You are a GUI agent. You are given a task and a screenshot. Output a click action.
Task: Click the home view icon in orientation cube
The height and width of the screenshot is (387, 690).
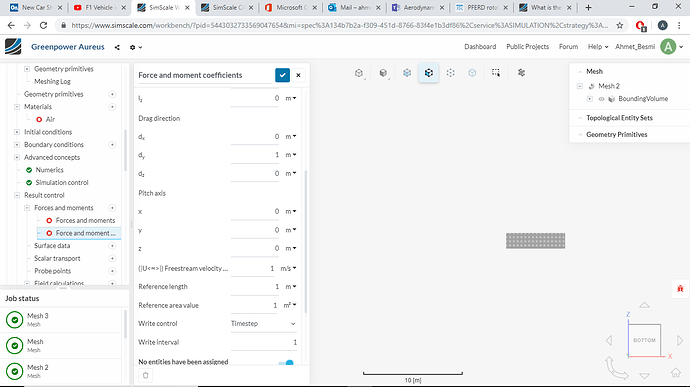click(x=675, y=372)
